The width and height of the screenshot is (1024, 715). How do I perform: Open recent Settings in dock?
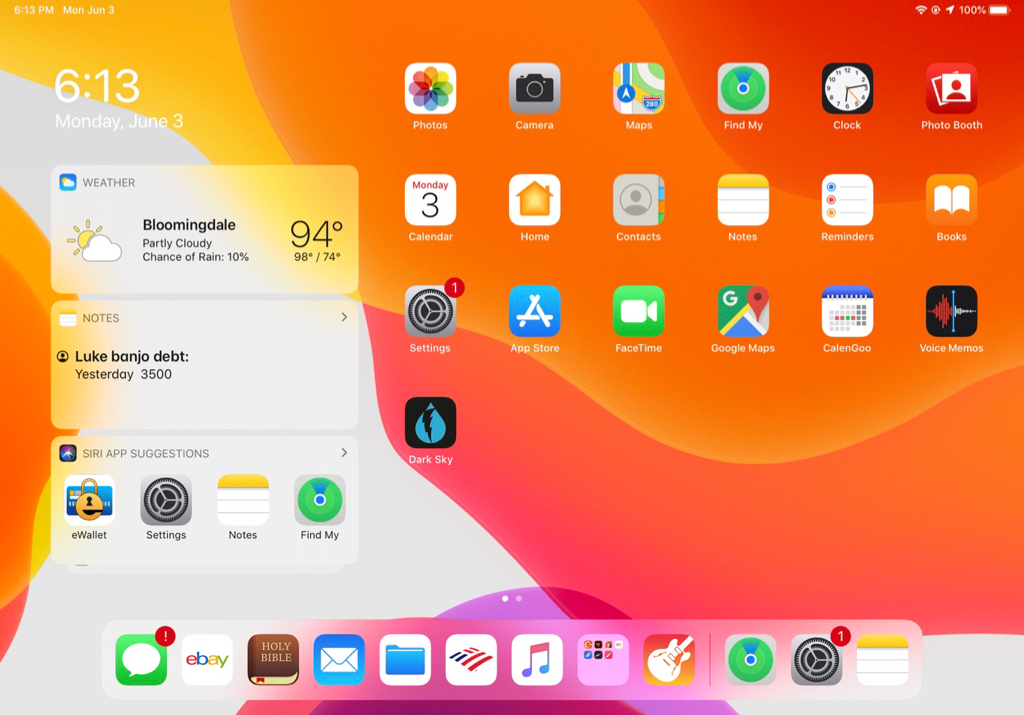point(816,659)
